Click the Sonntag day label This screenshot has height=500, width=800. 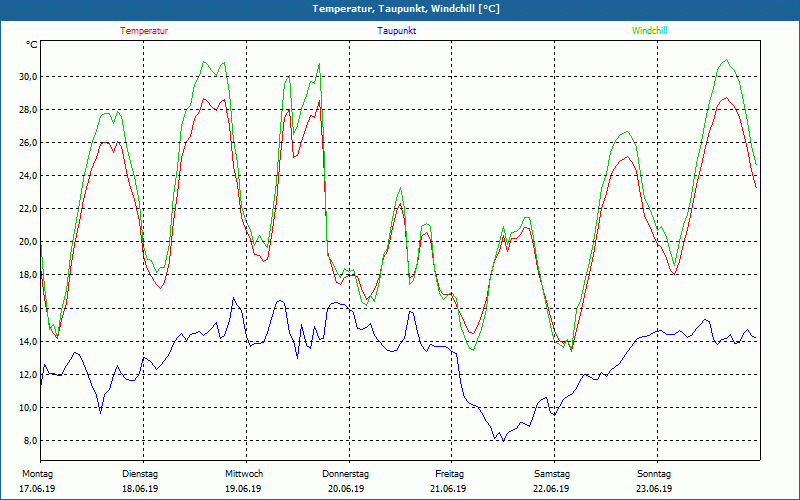pos(654,474)
